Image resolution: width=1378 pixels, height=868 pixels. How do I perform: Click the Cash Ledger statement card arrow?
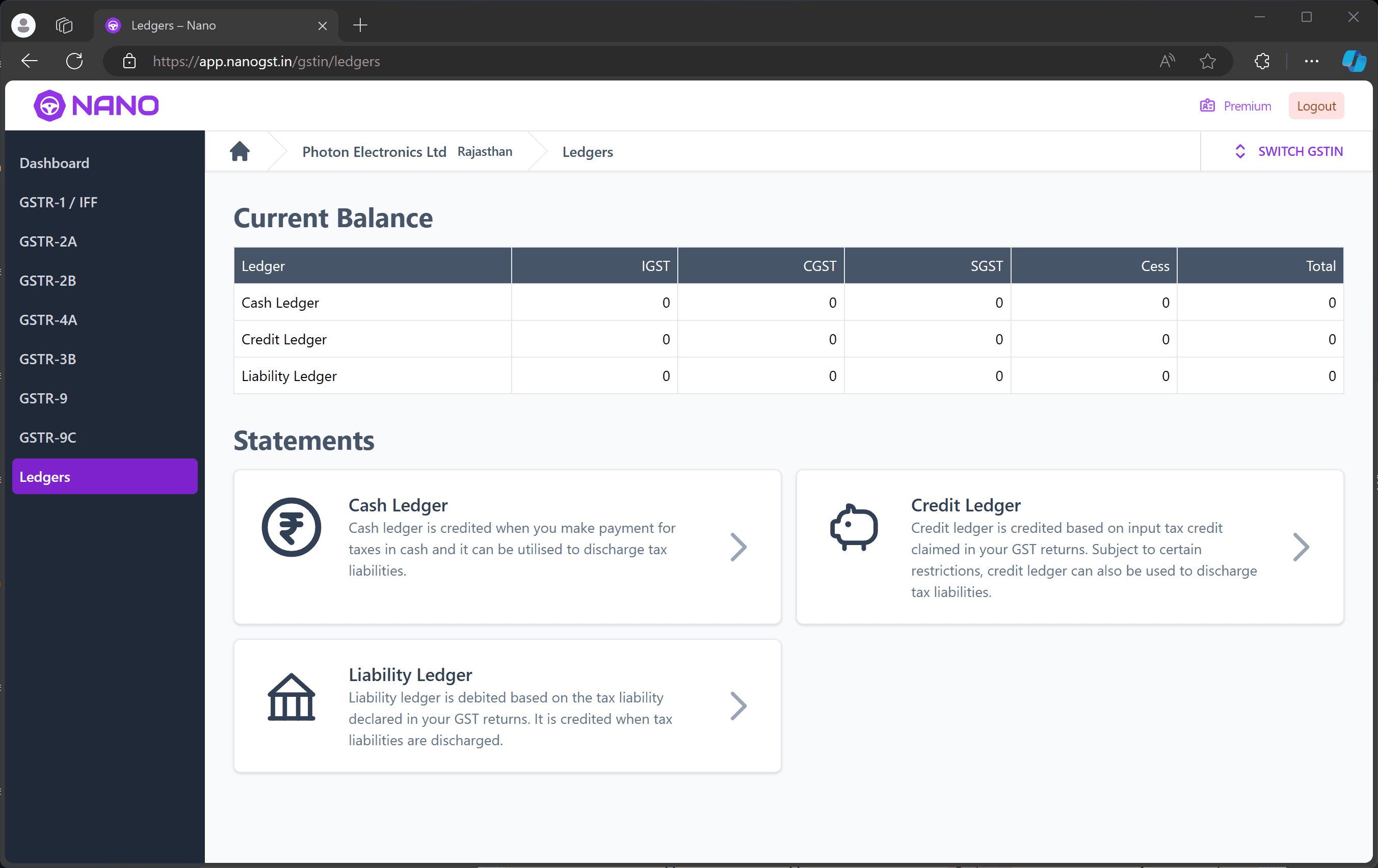point(738,547)
